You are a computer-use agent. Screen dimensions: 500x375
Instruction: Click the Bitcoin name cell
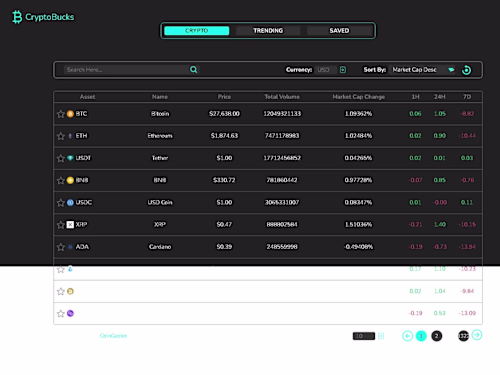point(160,114)
